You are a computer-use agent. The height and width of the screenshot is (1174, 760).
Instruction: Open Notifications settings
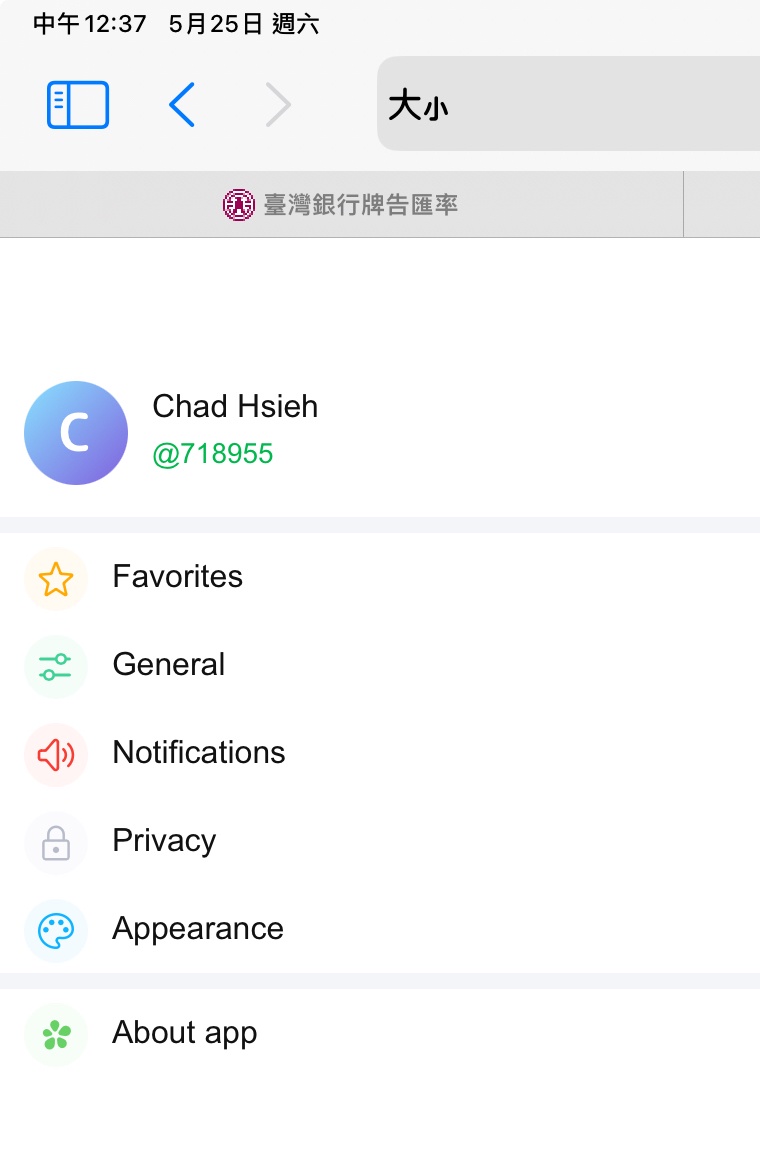point(199,753)
